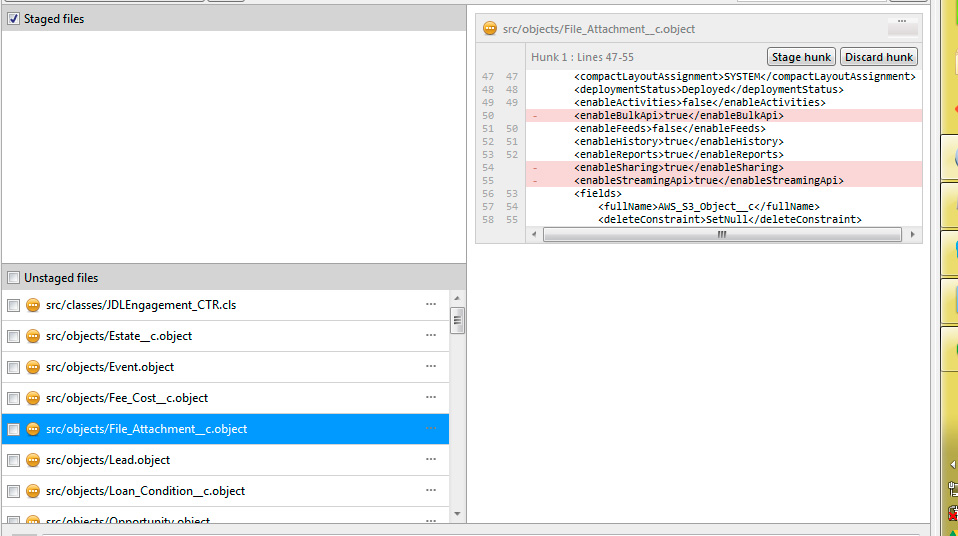Click the status icon for Fee_Cost__c.object
The image size is (958, 536).
tap(33, 398)
